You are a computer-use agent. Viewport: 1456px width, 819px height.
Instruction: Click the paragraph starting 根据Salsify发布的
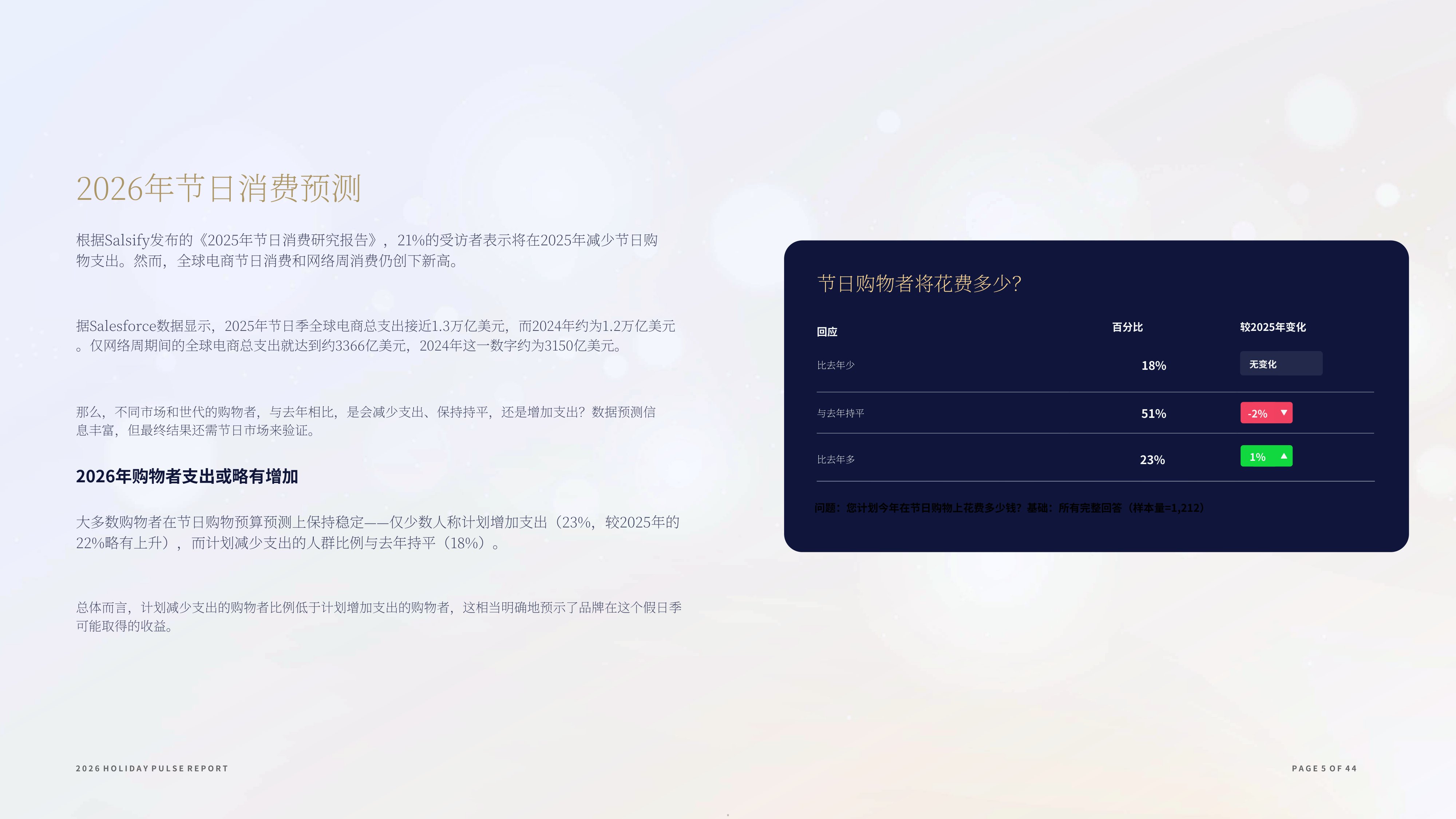coord(367,250)
